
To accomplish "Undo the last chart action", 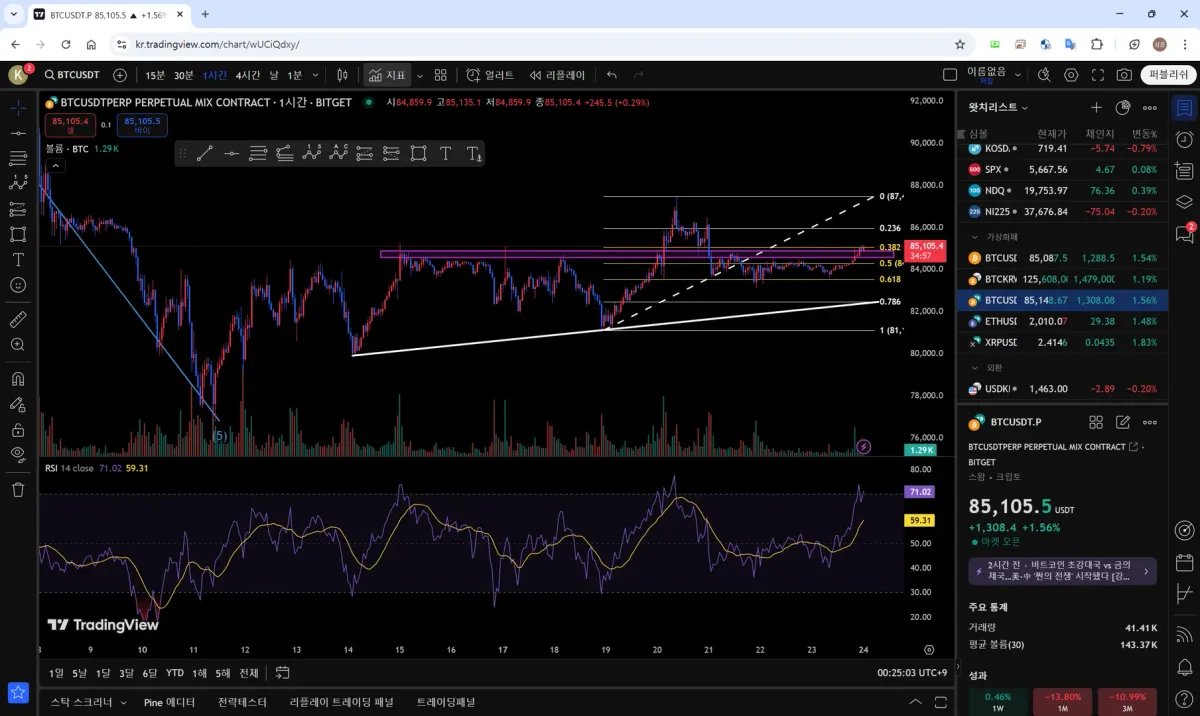I will tap(612, 75).
